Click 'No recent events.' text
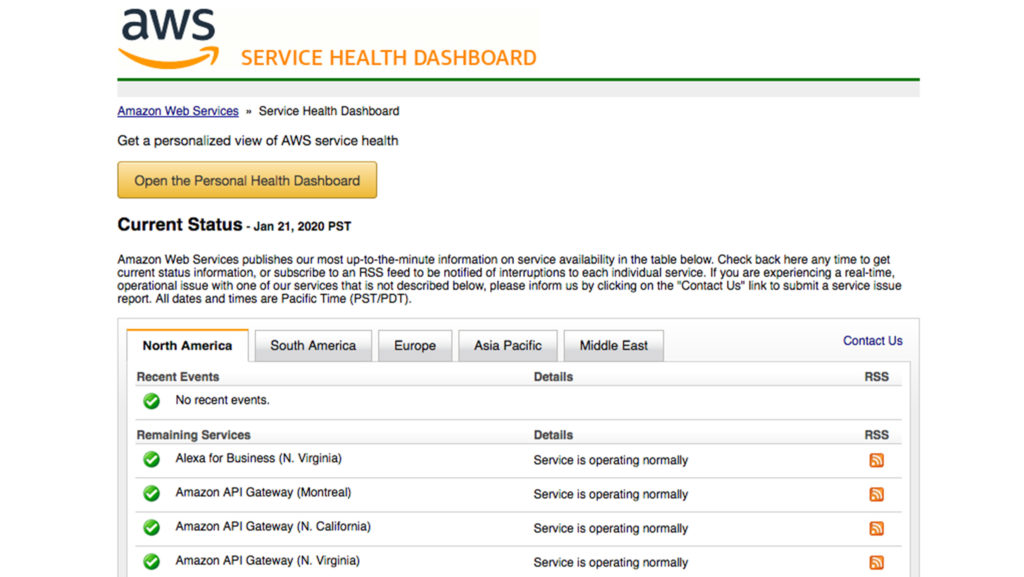Viewport: 1024px width, 577px height. click(x=222, y=400)
